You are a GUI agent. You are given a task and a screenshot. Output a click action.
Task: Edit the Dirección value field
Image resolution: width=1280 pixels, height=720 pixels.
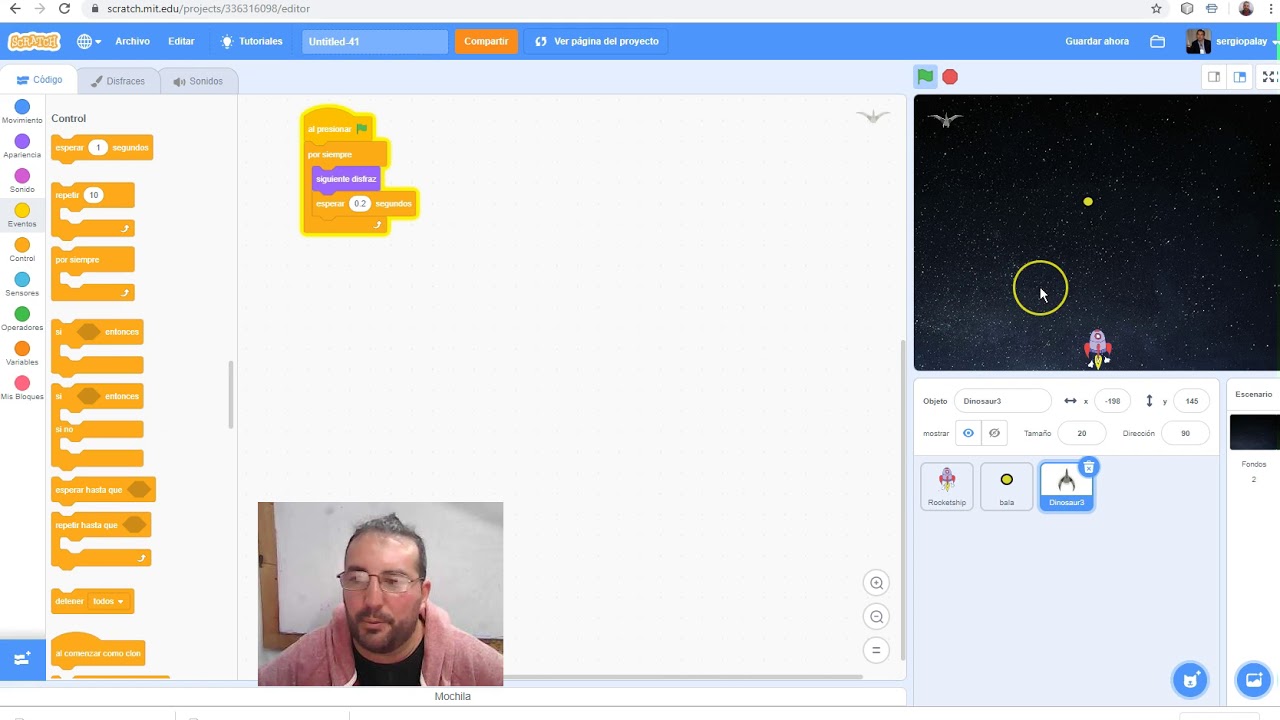(1185, 433)
